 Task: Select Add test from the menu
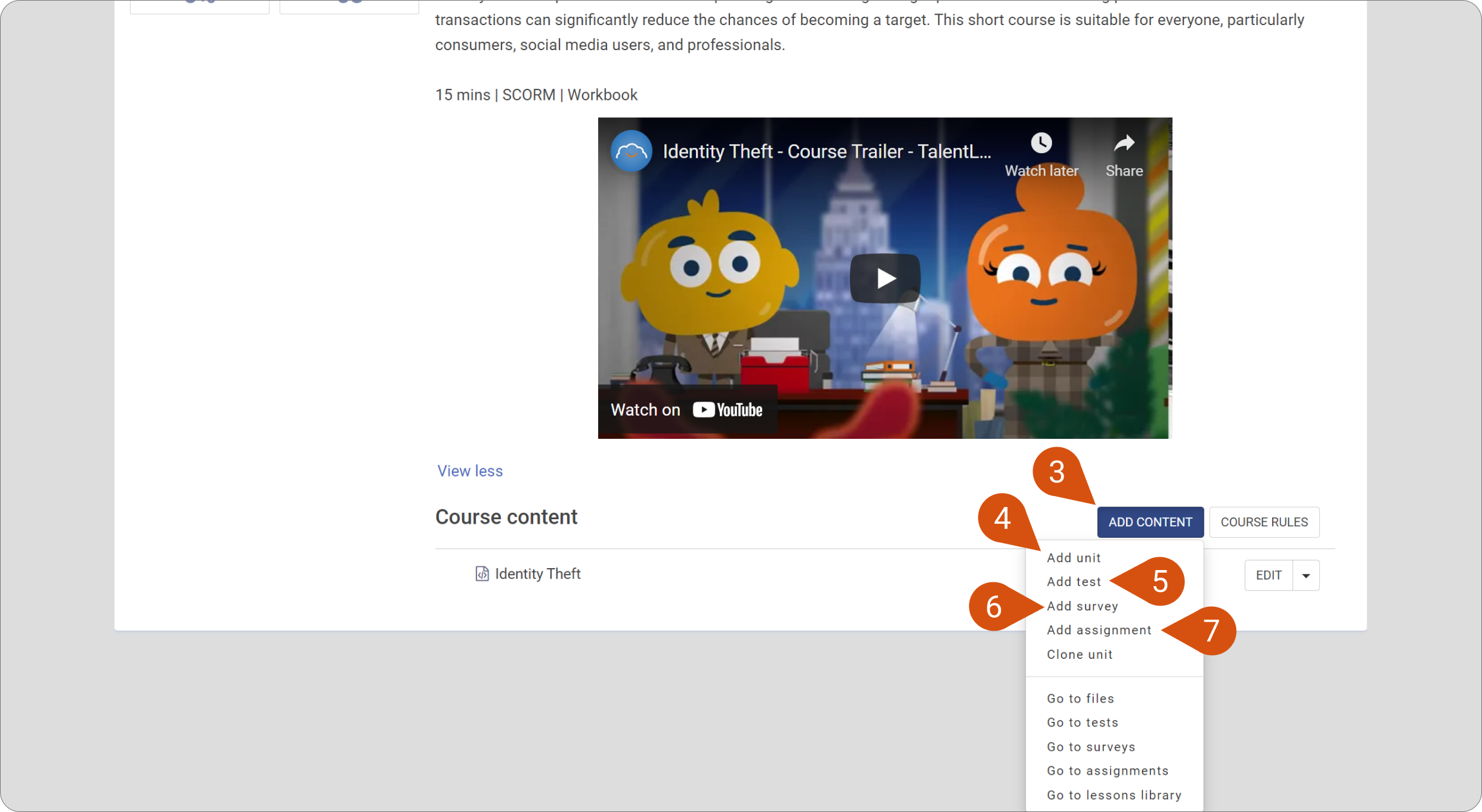point(1073,582)
